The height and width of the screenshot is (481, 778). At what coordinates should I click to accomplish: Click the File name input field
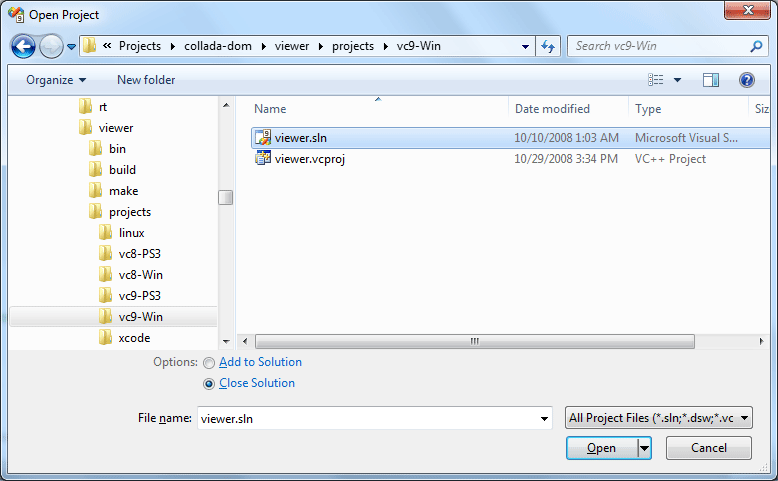367,418
